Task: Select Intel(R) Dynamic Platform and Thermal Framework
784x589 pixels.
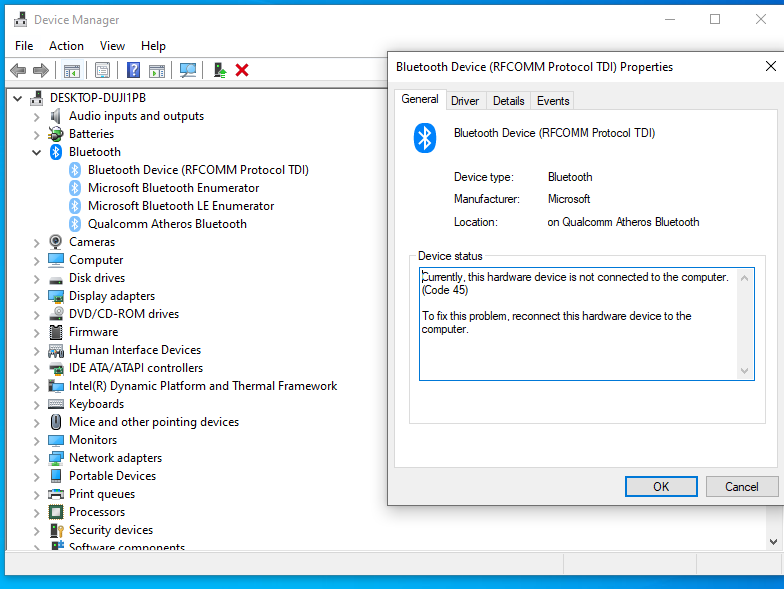Action: pyautogui.click(x=203, y=386)
